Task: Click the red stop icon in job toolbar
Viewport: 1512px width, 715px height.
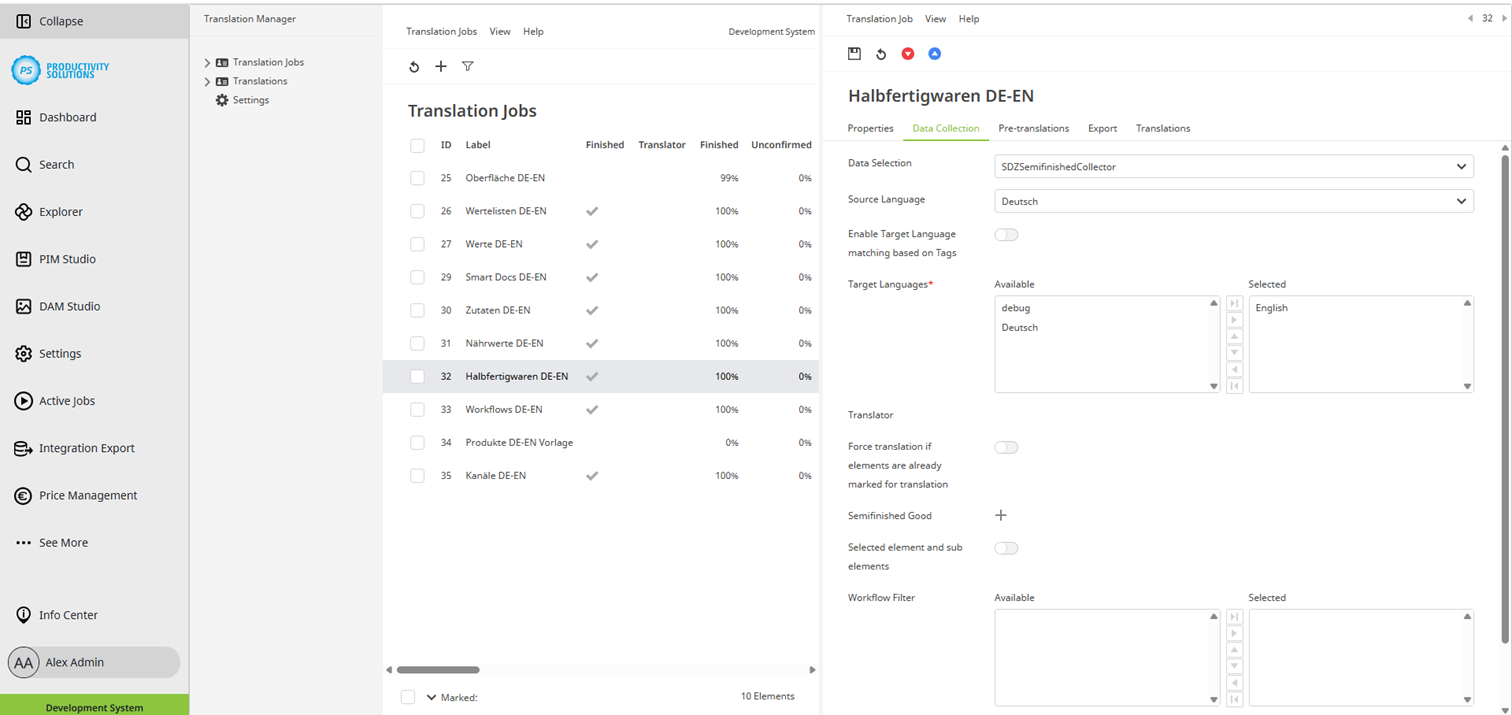Action: click(907, 53)
